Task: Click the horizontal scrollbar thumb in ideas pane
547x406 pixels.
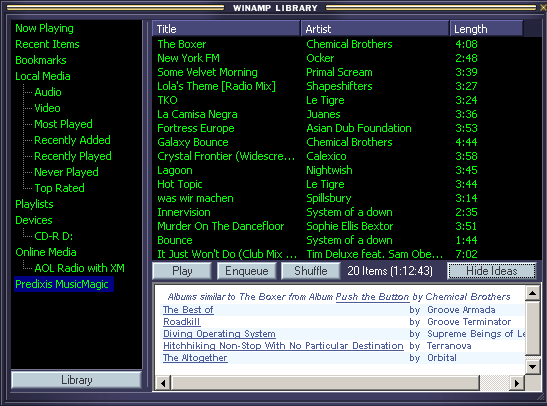Action: pyautogui.click(x=325, y=383)
